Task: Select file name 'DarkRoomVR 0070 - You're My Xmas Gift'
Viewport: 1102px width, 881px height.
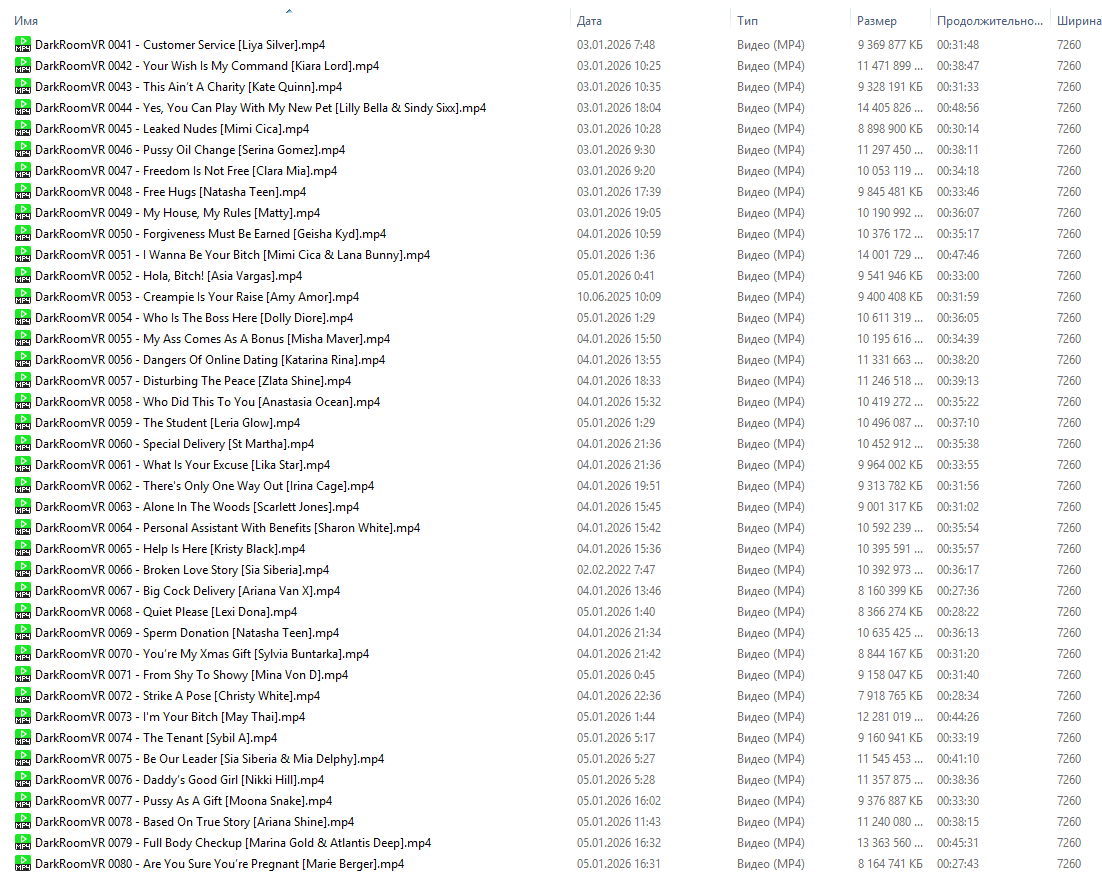Action: [x=202, y=654]
